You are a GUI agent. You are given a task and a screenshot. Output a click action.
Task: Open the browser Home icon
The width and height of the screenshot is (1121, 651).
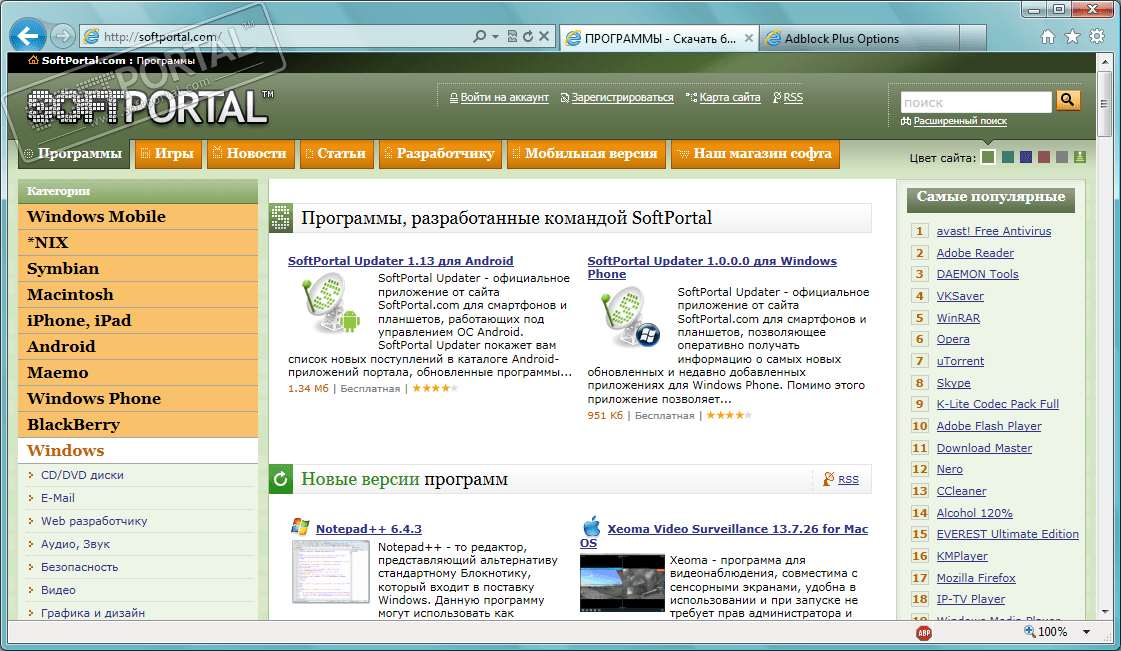click(1047, 36)
